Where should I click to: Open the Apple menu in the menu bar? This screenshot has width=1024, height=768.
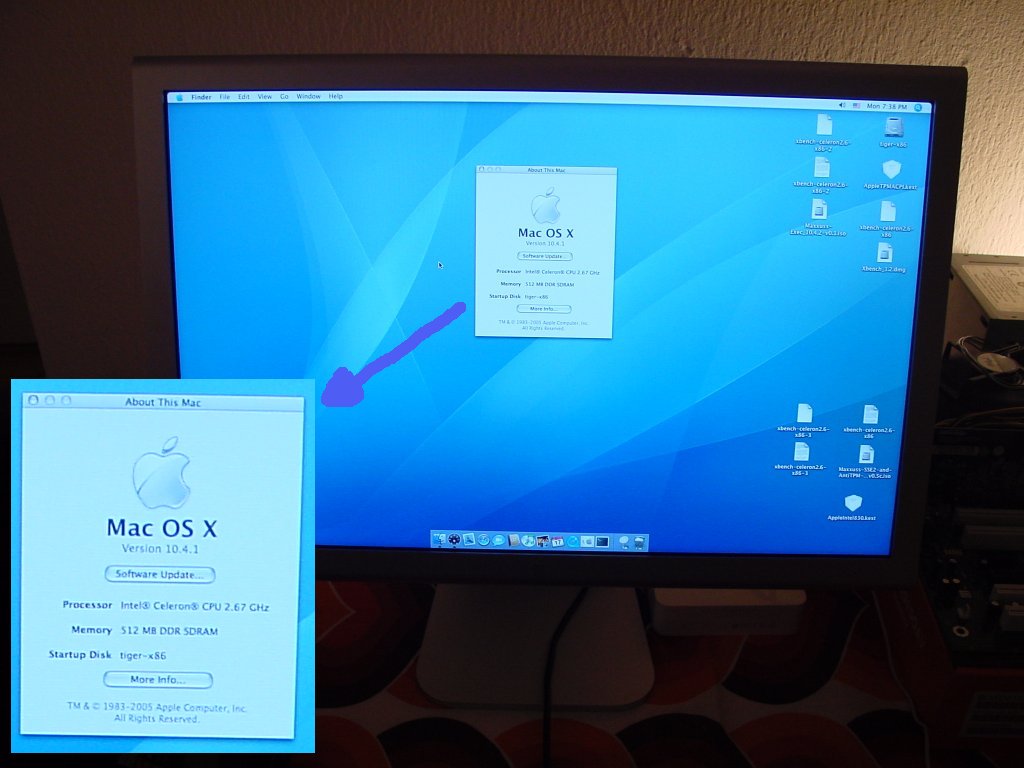180,97
